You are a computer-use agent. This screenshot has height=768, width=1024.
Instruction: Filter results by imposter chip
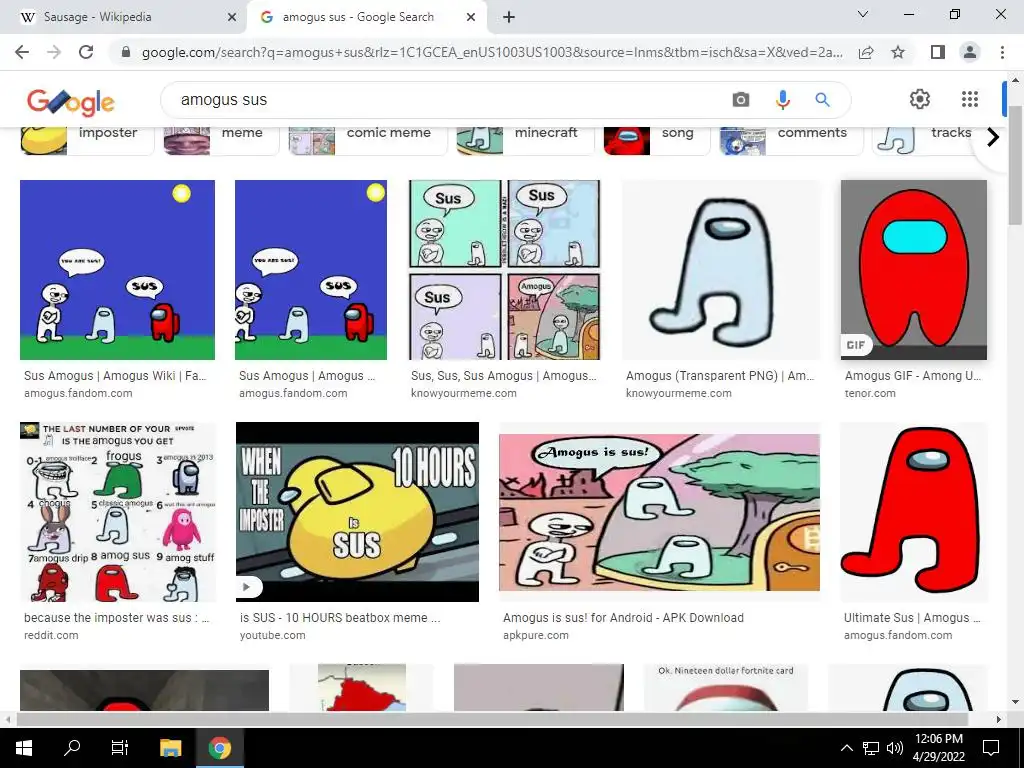click(x=87, y=140)
